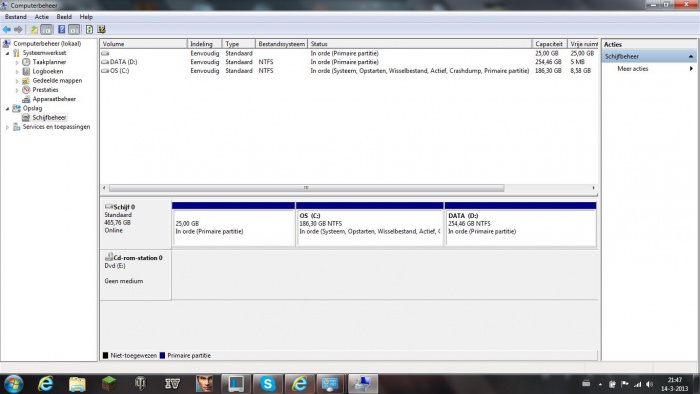700x394 pixels.
Task: Launch World of Tanks shield icon
Action: tap(141, 384)
